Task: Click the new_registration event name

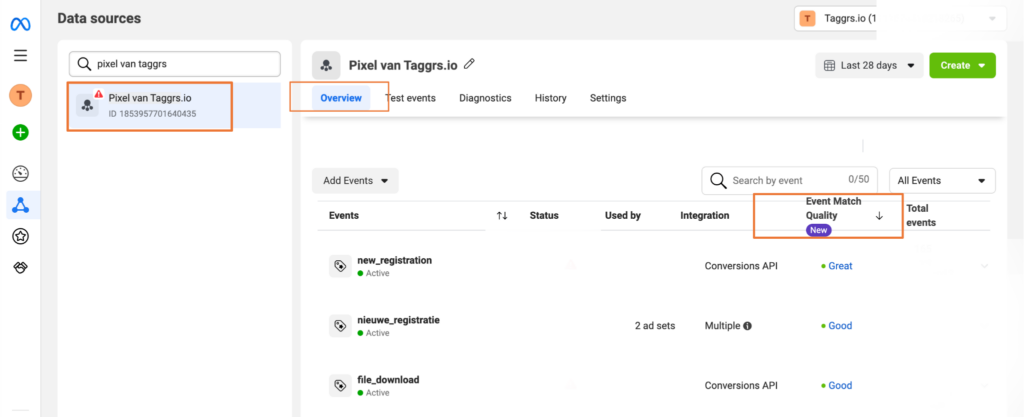Action: (x=394, y=260)
